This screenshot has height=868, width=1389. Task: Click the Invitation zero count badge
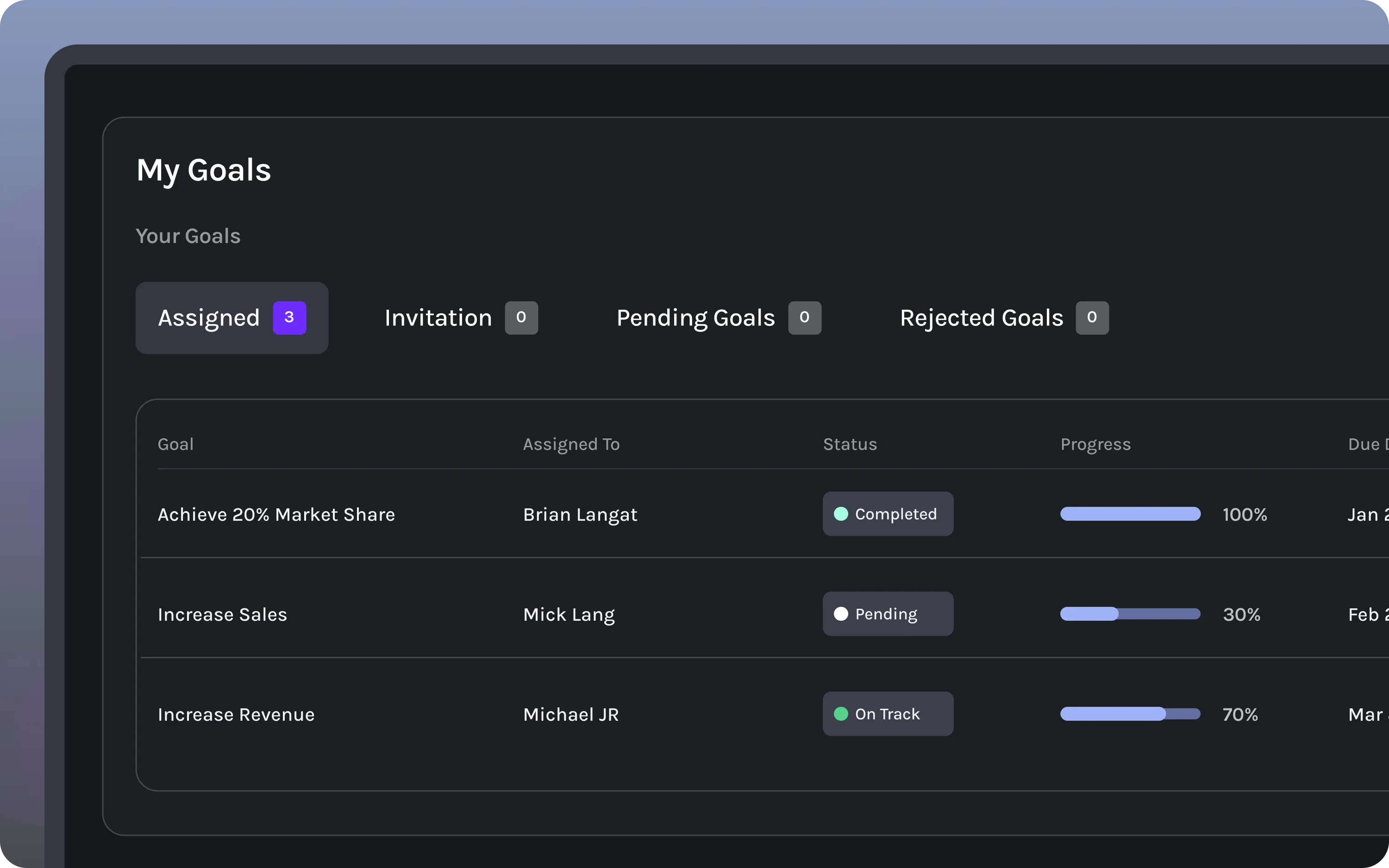click(x=521, y=318)
